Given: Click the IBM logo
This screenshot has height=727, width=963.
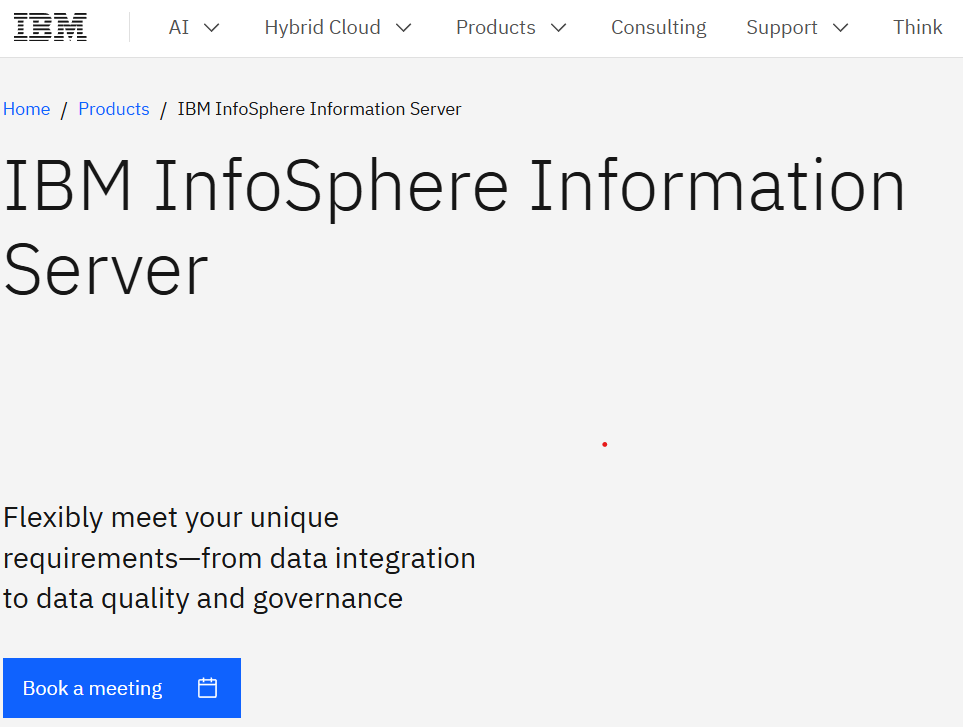Looking at the screenshot, I should (x=48, y=27).
